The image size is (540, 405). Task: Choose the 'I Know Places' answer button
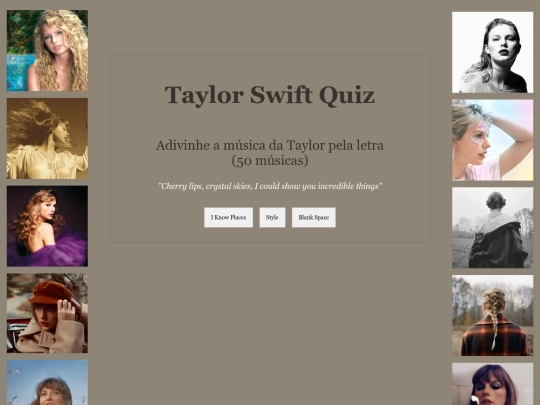(x=228, y=217)
